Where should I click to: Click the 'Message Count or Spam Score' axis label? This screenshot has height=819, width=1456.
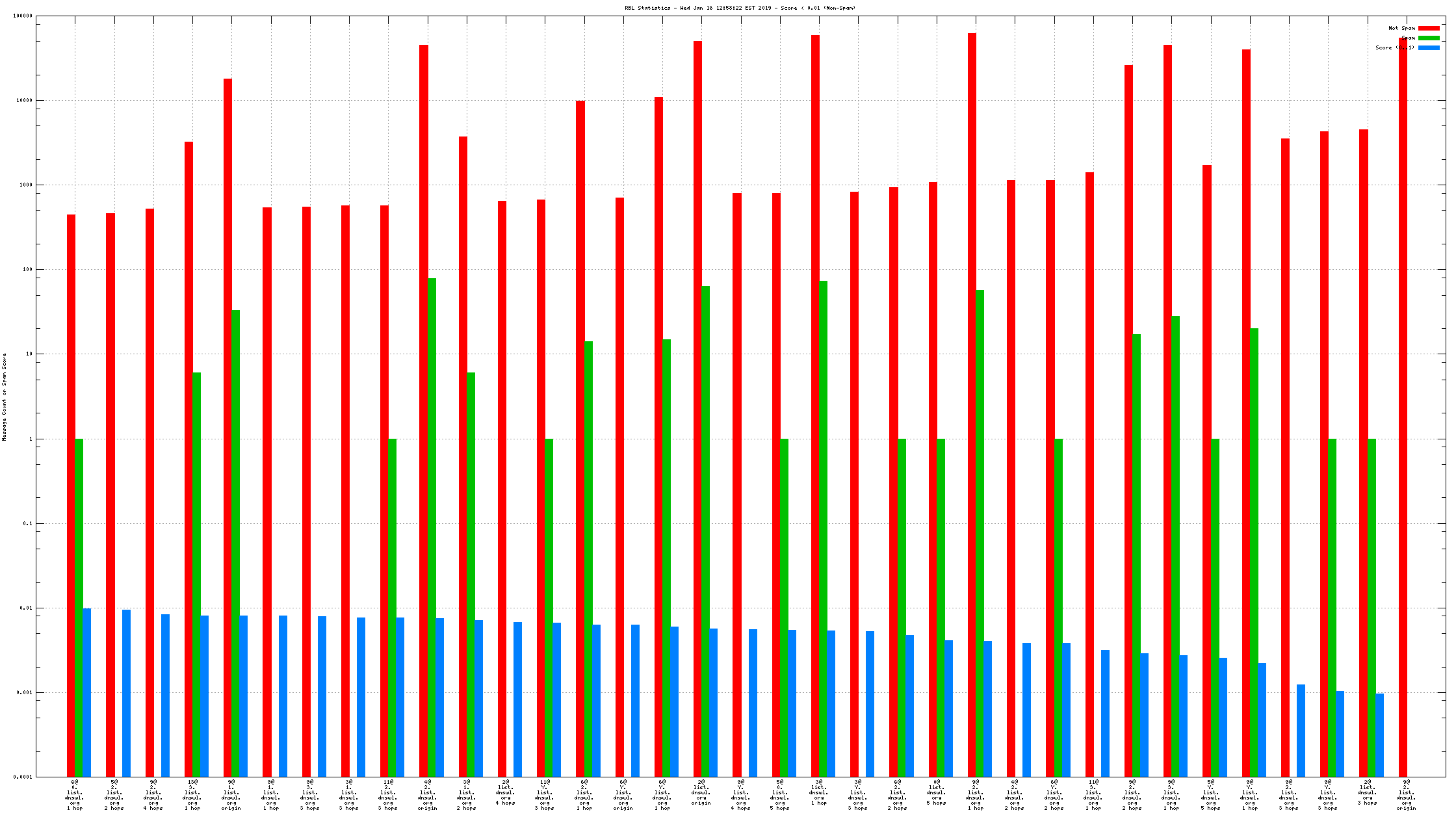coord(5,397)
